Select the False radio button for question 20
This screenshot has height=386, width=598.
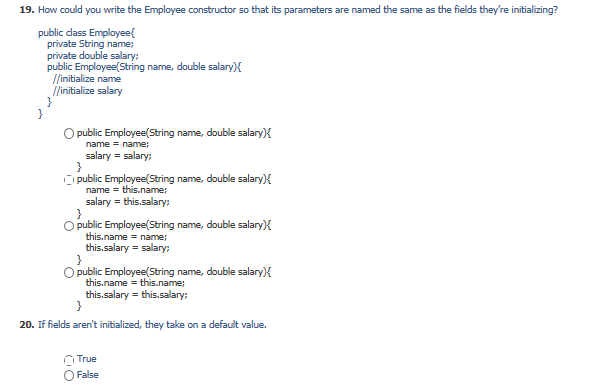point(69,375)
